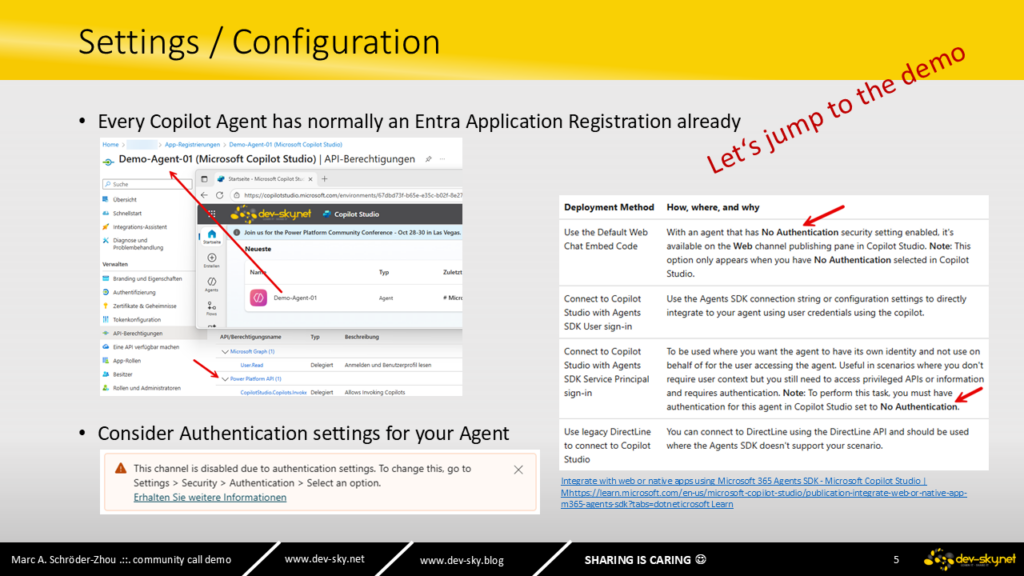Open the more options ellipsis beside the page title
Image resolution: width=1024 pixels, height=576 pixels.
pyautogui.click(x=443, y=159)
